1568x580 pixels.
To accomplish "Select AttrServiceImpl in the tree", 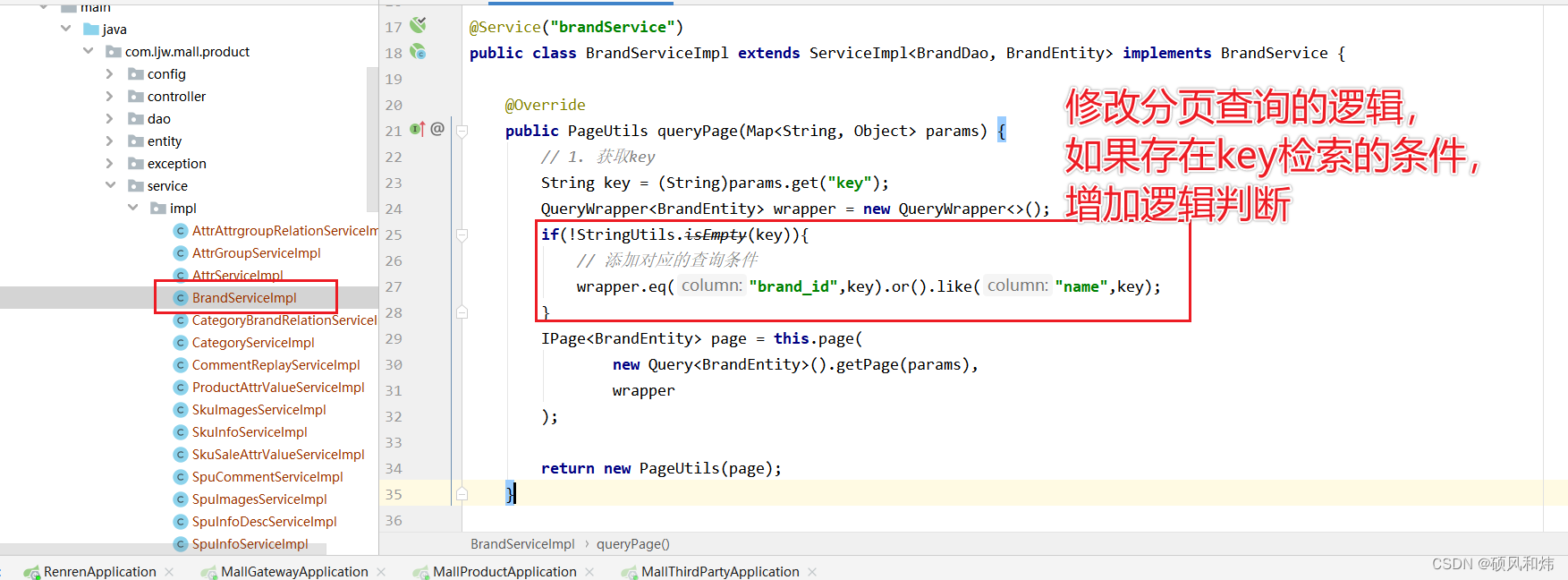I will coord(238,276).
